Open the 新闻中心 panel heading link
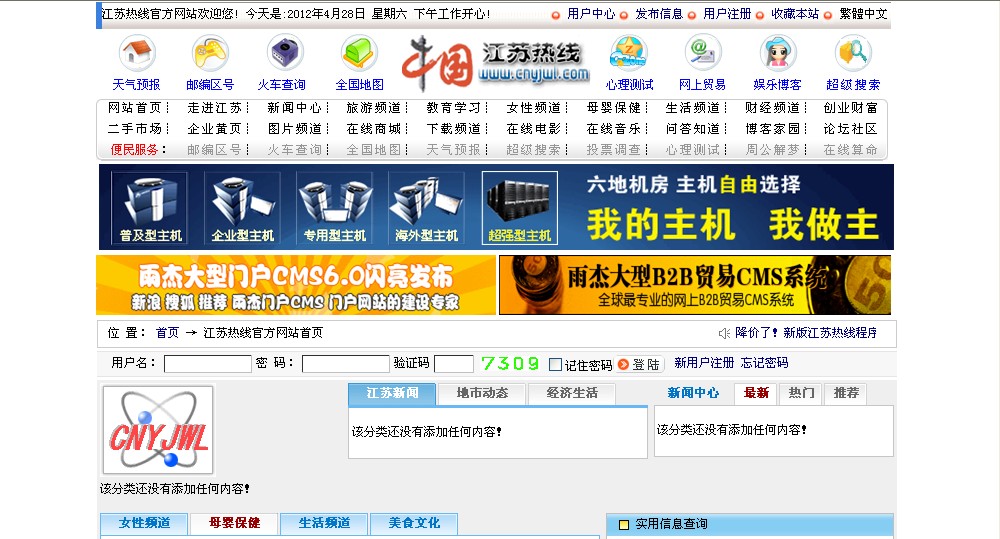The image size is (1000, 539). [x=693, y=393]
